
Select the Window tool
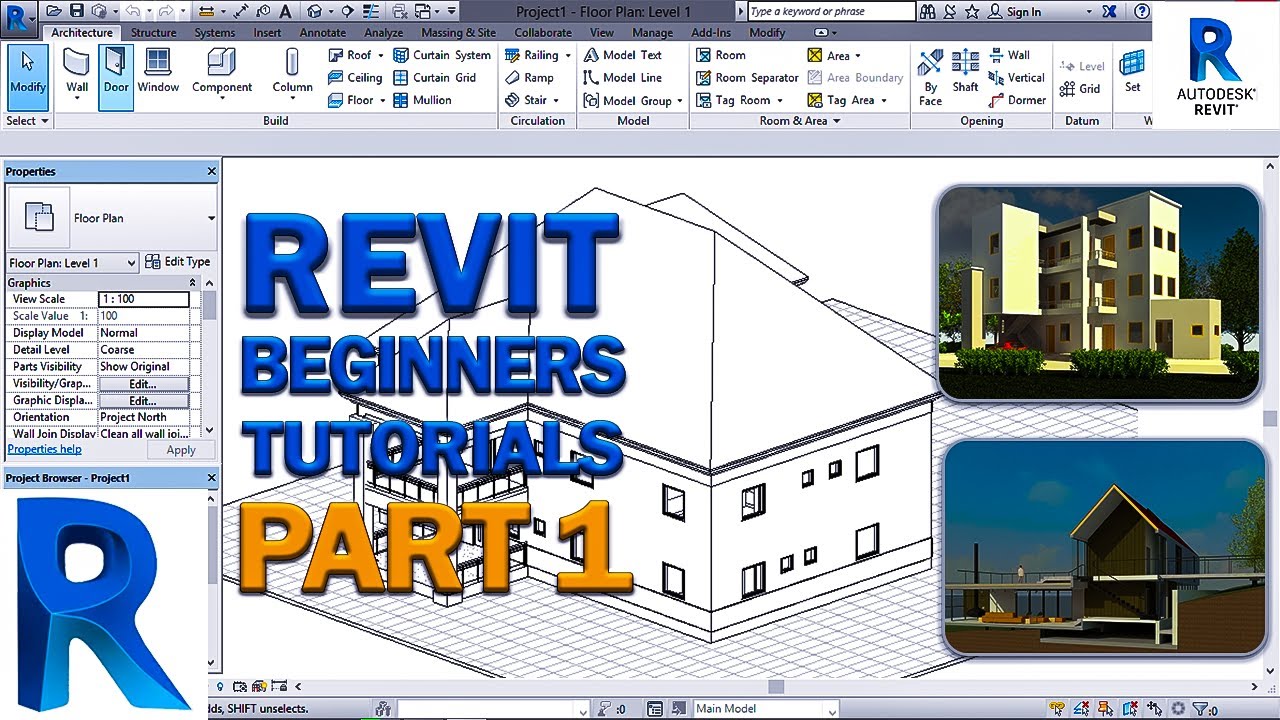click(158, 70)
